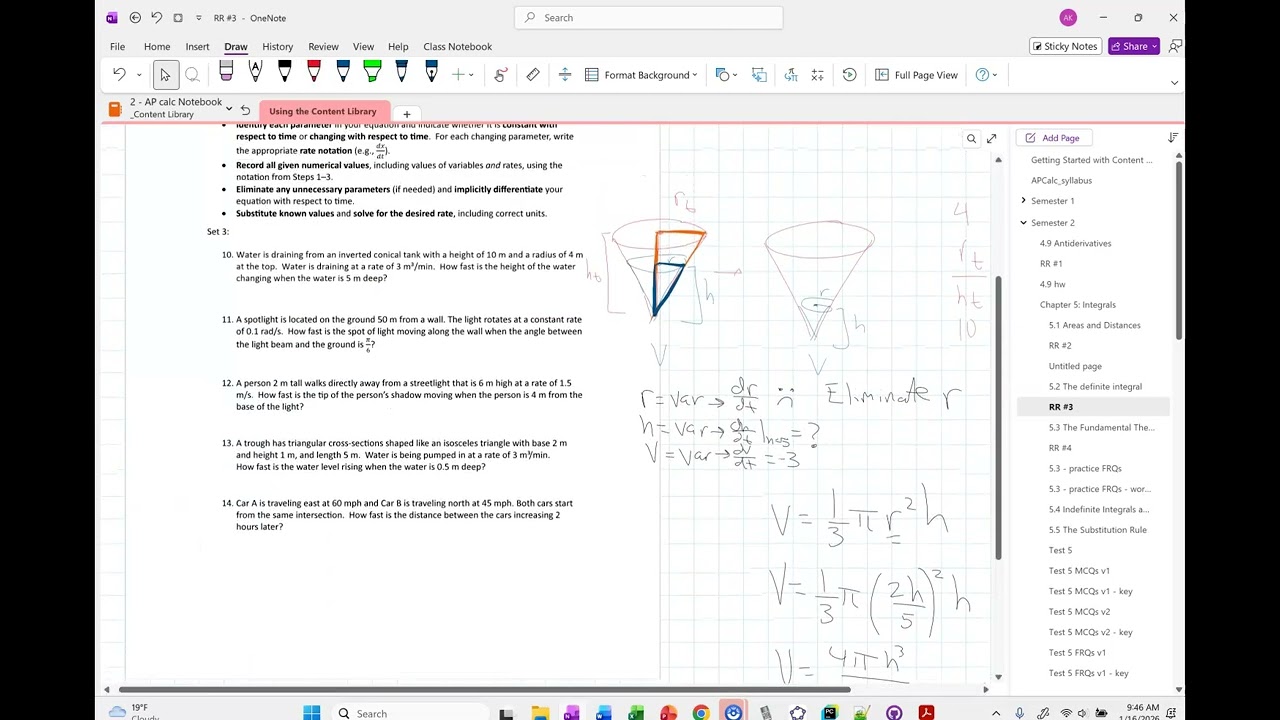Add a new section with plus tab
1280x720 pixels.
[406, 113]
